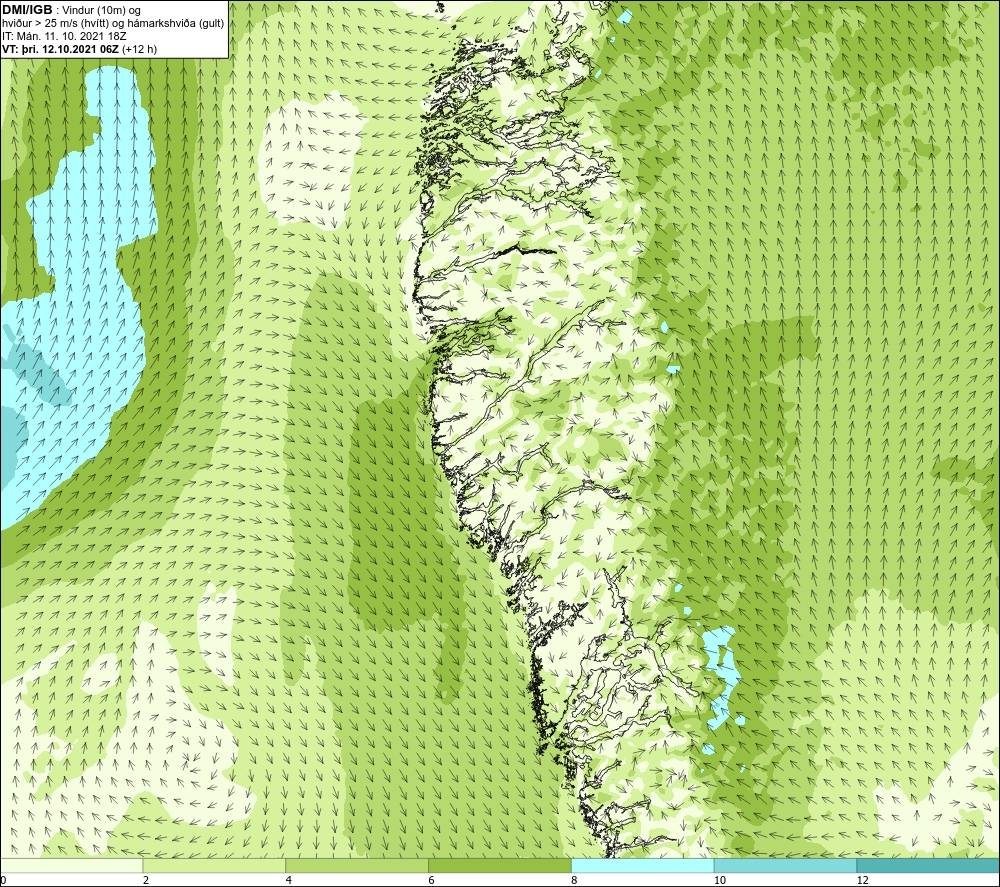This screenshot has height=887, width=1000.
Task: Click the pale yellow 0–2 legend swatch
Action: (x=71, y=865)
